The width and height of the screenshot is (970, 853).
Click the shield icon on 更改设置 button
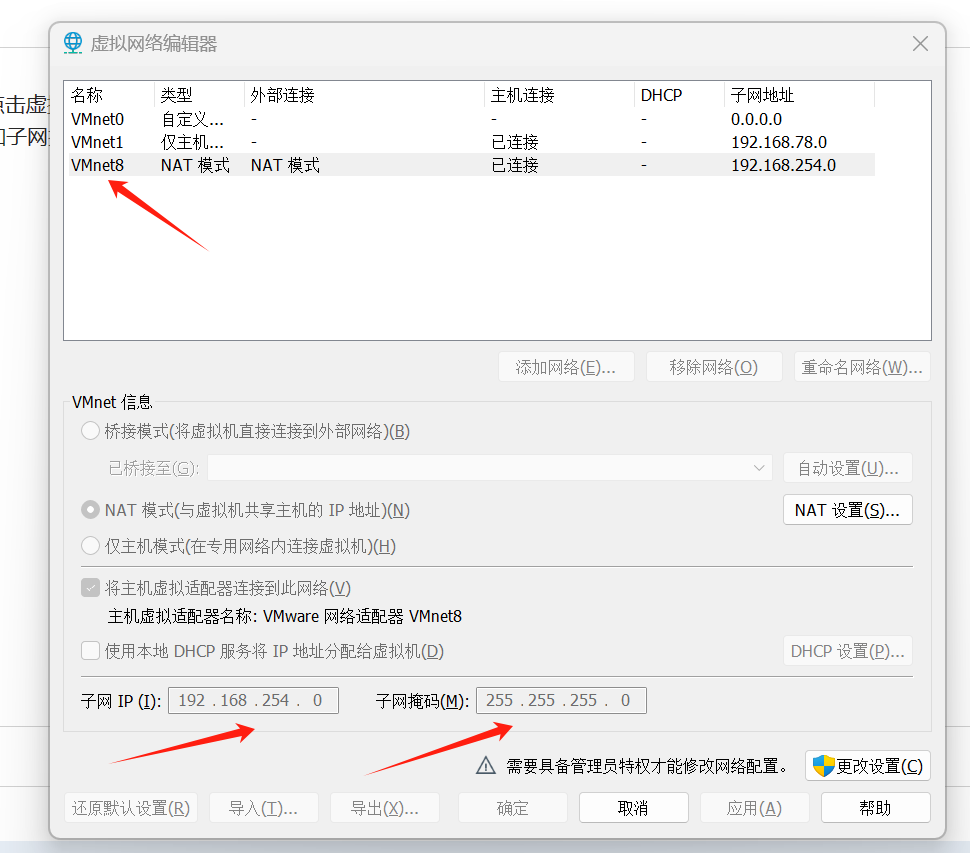823,766
